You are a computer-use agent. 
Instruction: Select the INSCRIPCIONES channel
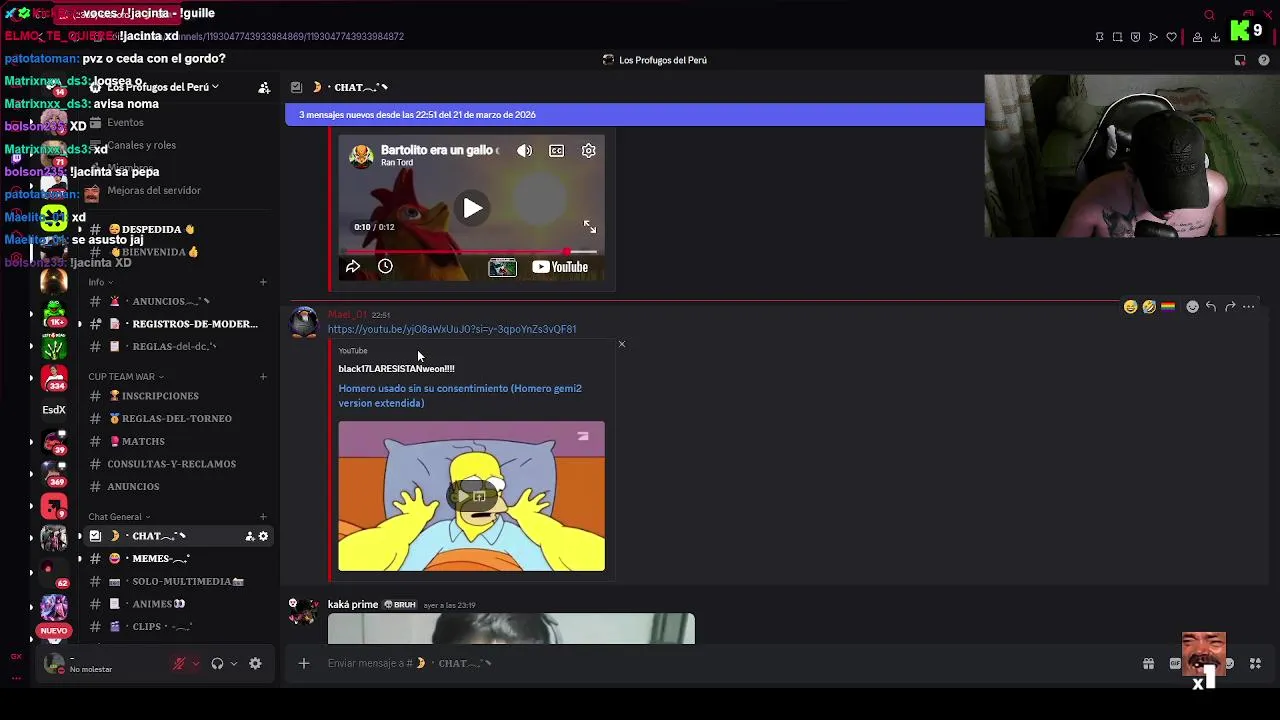(176, 396)
